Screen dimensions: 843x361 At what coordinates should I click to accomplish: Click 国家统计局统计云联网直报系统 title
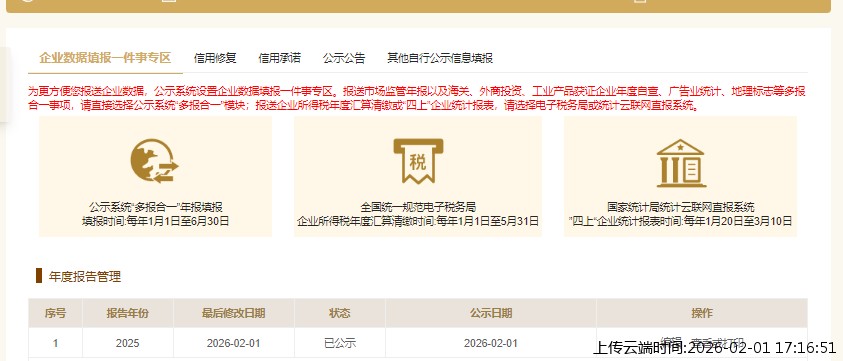coord(681,207)
